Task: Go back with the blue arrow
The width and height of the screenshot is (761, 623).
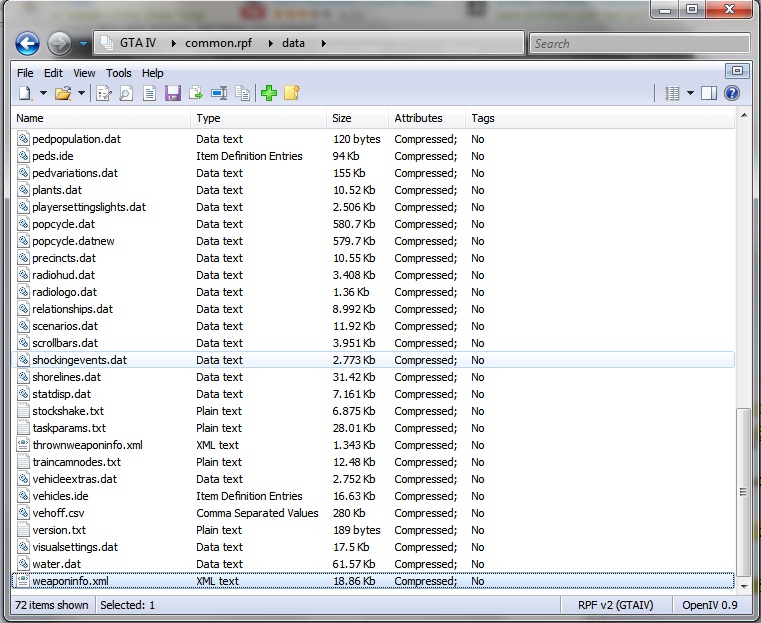Action: tap(27, 44)
